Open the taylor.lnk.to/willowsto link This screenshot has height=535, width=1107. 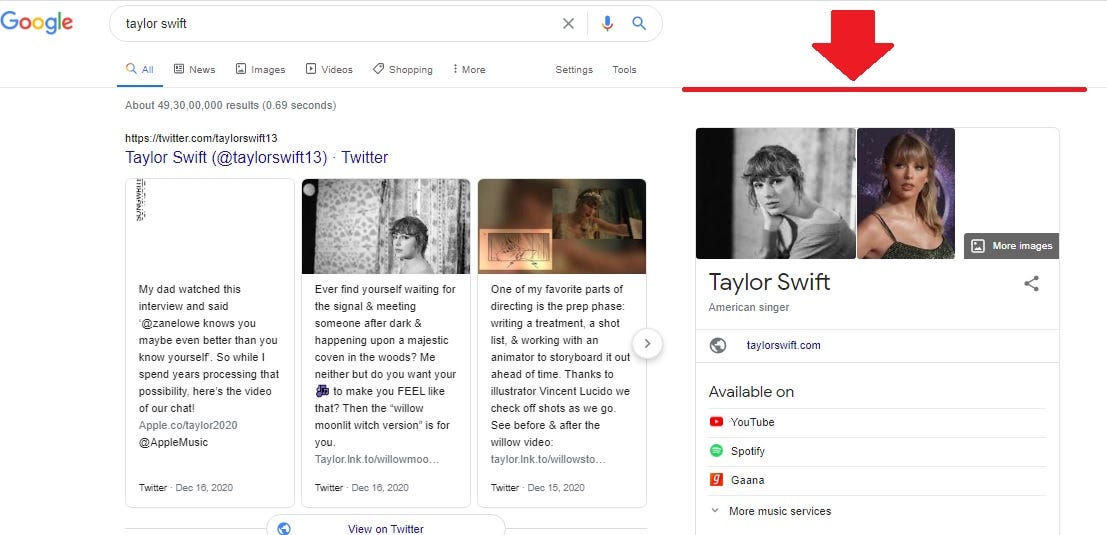(549, 459)
